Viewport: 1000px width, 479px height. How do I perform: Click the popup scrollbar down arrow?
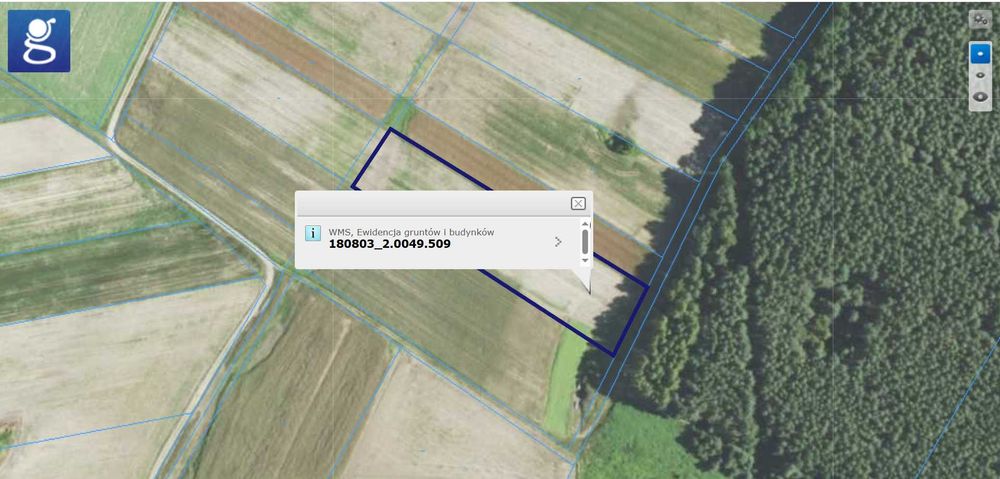pyautogui.click(x=585, y=261)
